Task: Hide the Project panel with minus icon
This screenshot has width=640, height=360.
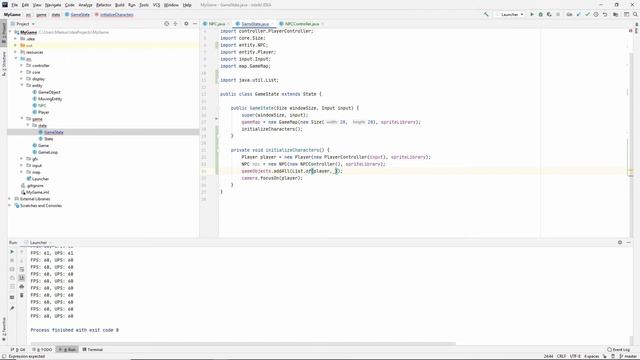Action: (195, 24)
